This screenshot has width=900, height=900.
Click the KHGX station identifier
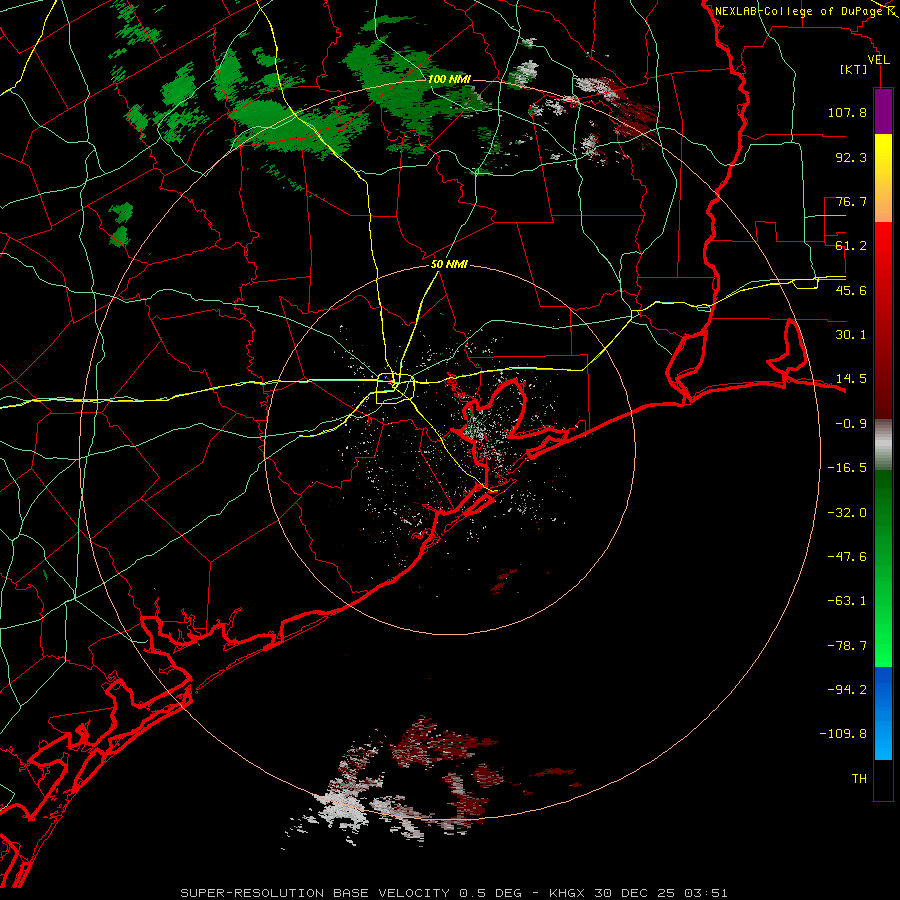coord(567,893)
